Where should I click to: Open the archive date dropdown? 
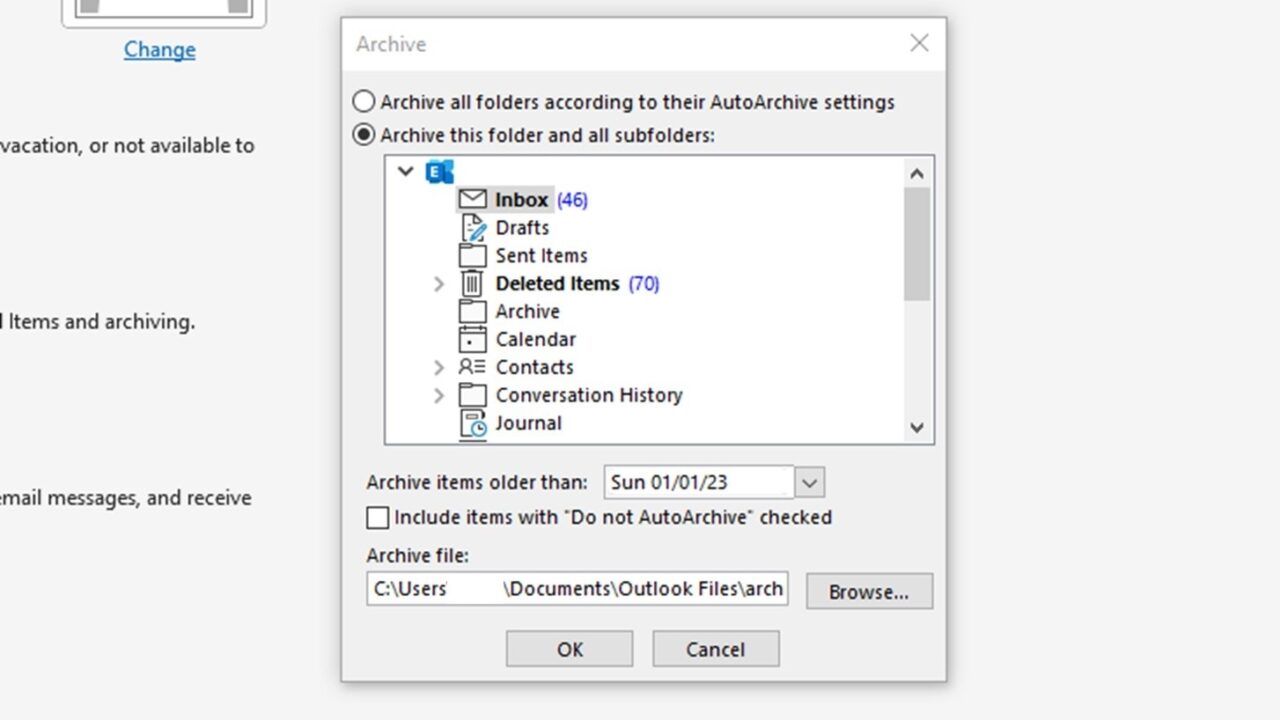(810, 482)
